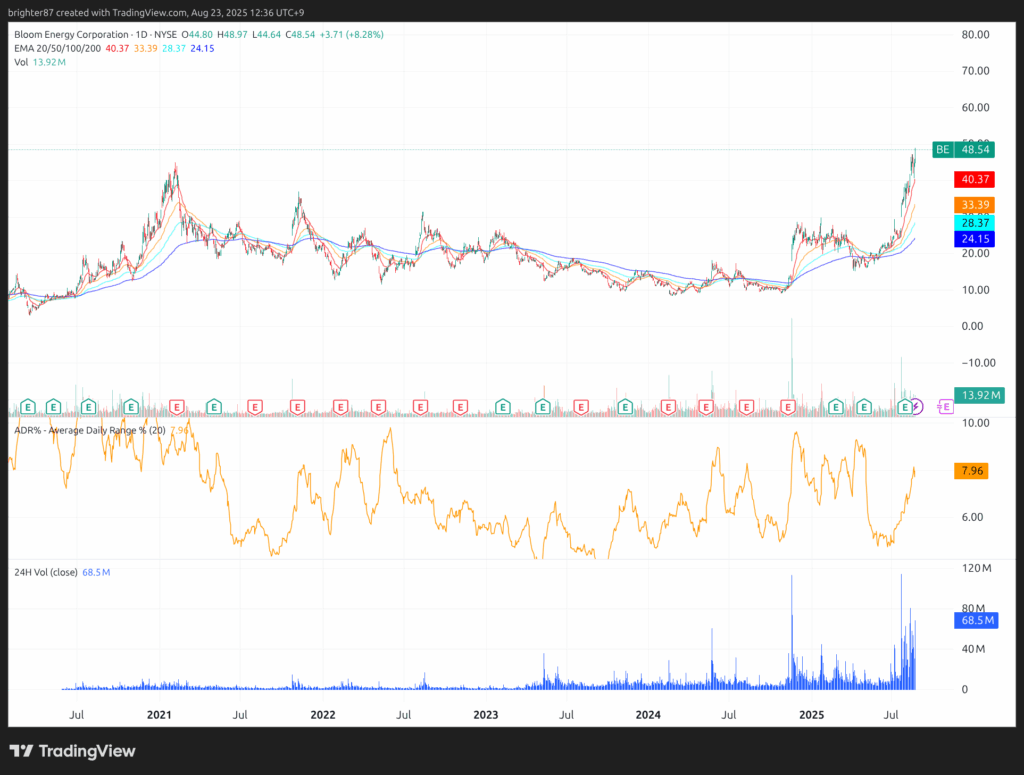Click the 2025 label on time axis
1024x775 pixels.
point(811,715)
